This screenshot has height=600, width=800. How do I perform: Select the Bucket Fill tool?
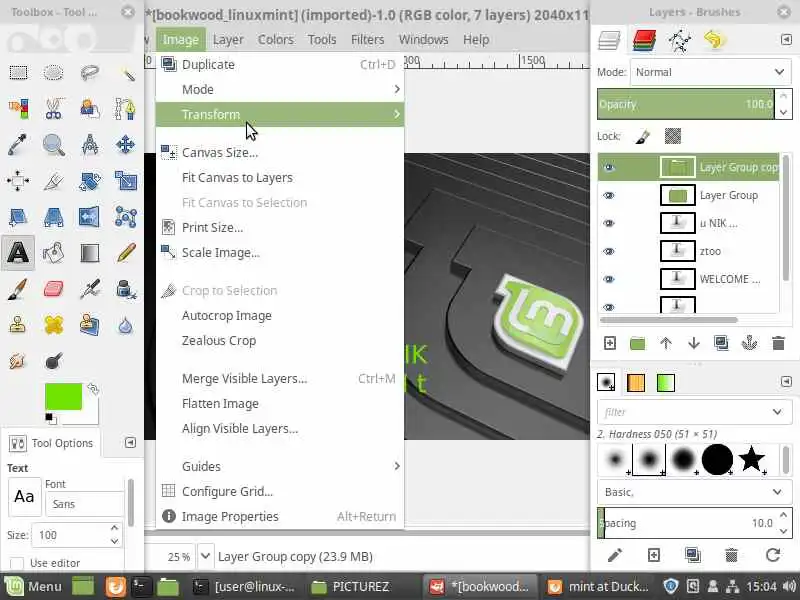click(x=54, y=253)
